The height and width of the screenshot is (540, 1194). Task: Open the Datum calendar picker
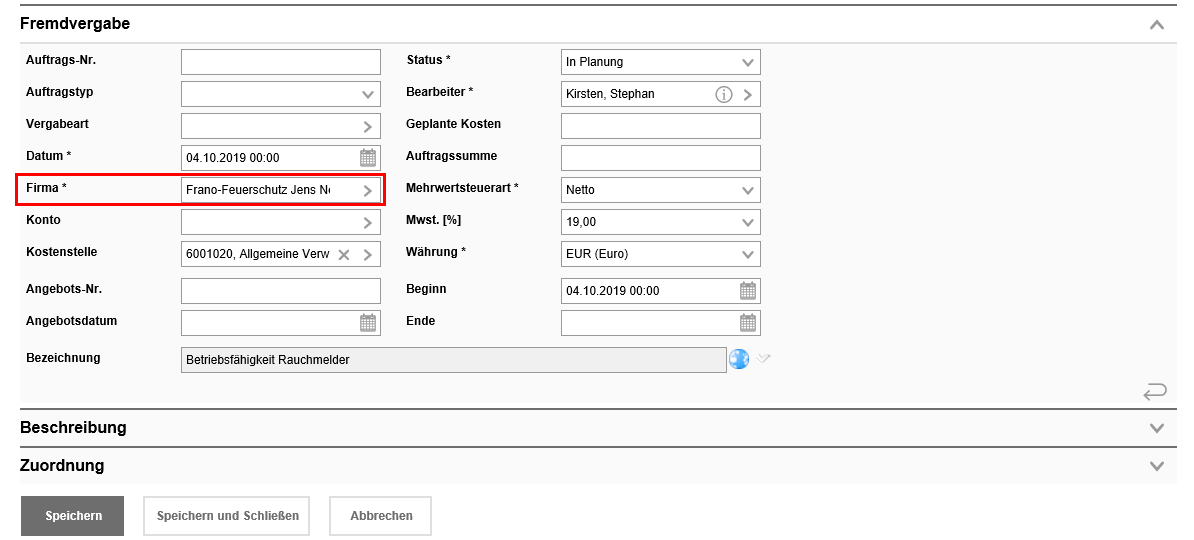tap(368, 158)
